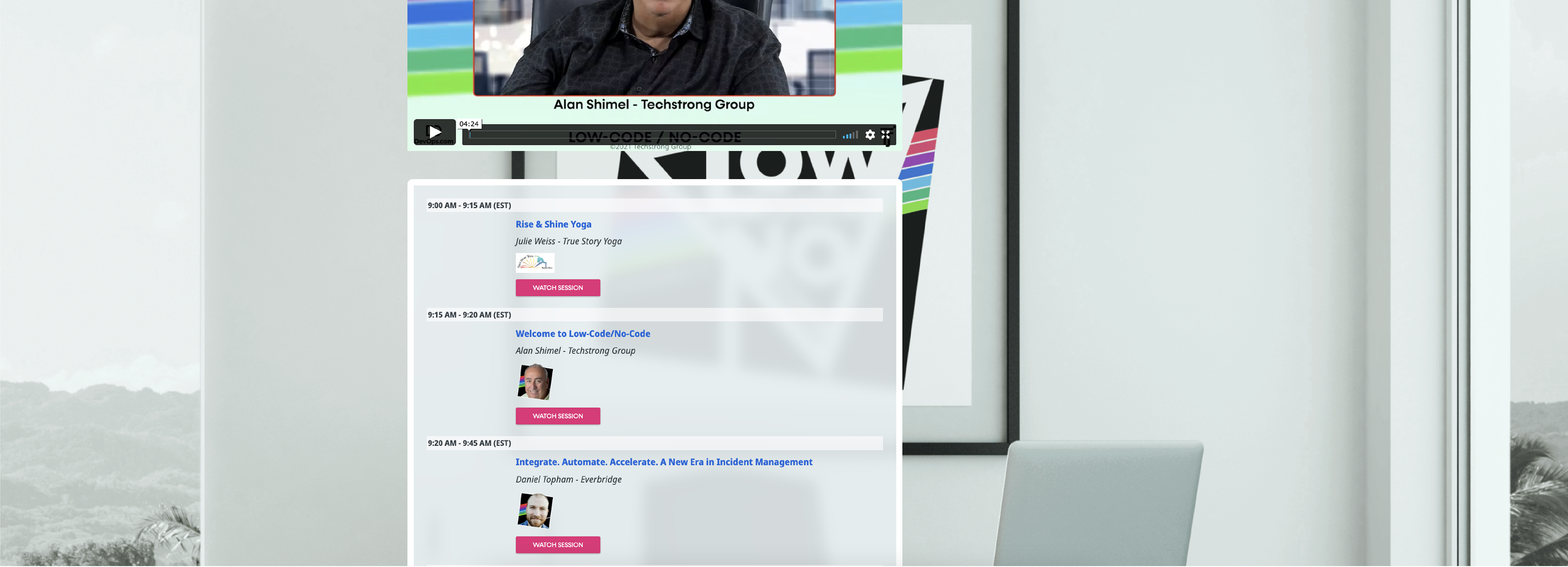Enter fullscreen video mode
Viewport: 1568px width, 567px height.
pyautogui.click(x=886, y=135)
